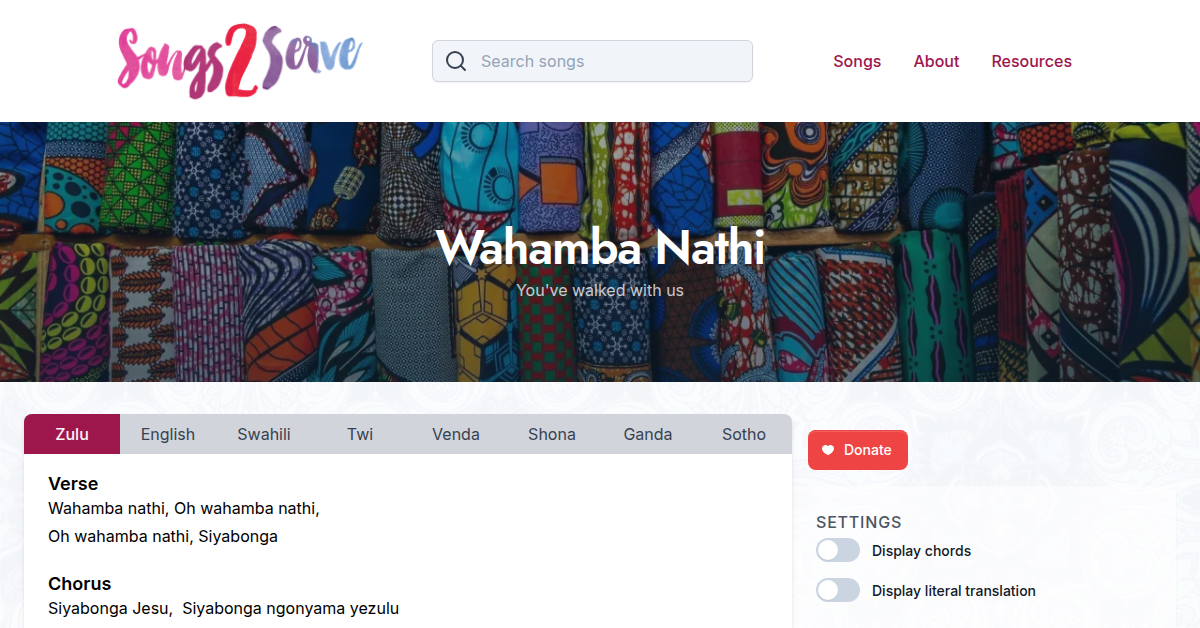View lyrics in Twi

click(x=360, y=434)
